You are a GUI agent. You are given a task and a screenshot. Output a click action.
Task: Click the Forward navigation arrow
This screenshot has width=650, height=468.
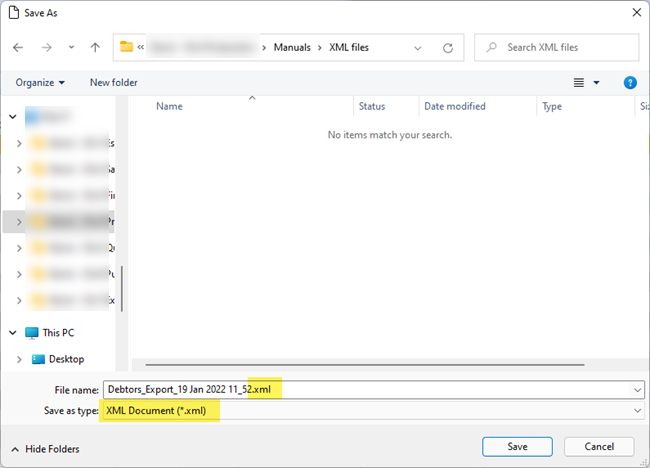[46, 47]
